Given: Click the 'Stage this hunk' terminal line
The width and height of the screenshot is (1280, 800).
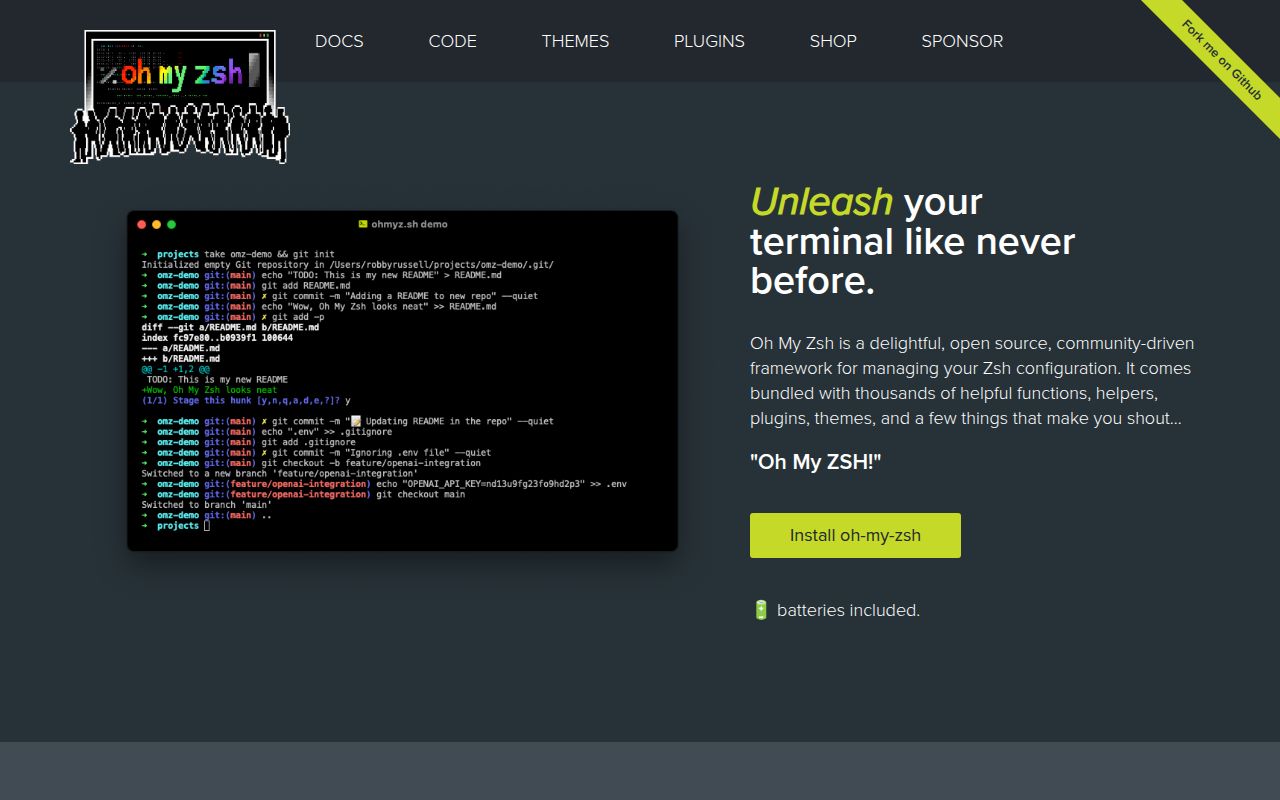Looking at the screenshot, I should pos(246,400).
